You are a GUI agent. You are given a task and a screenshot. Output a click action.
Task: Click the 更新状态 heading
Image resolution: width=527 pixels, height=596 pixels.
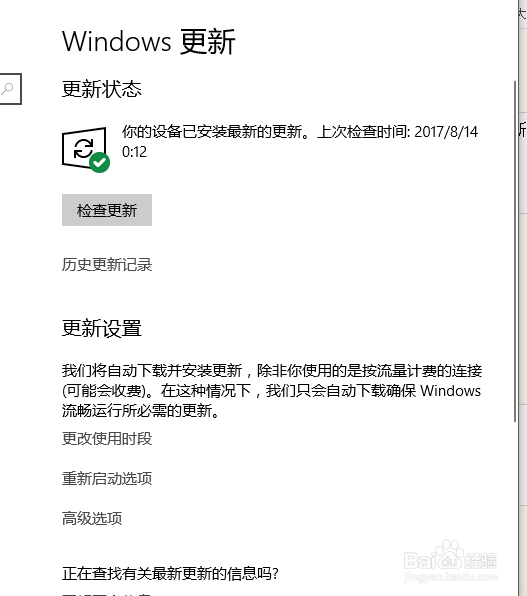102,89
